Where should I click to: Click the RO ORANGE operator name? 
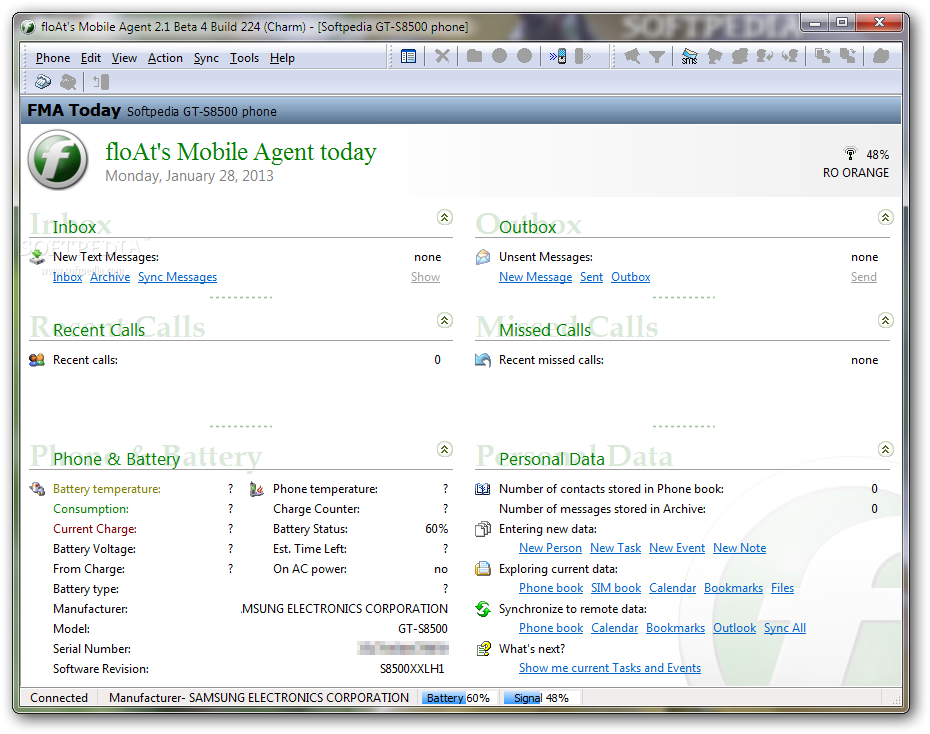click(x=856, y=173)
